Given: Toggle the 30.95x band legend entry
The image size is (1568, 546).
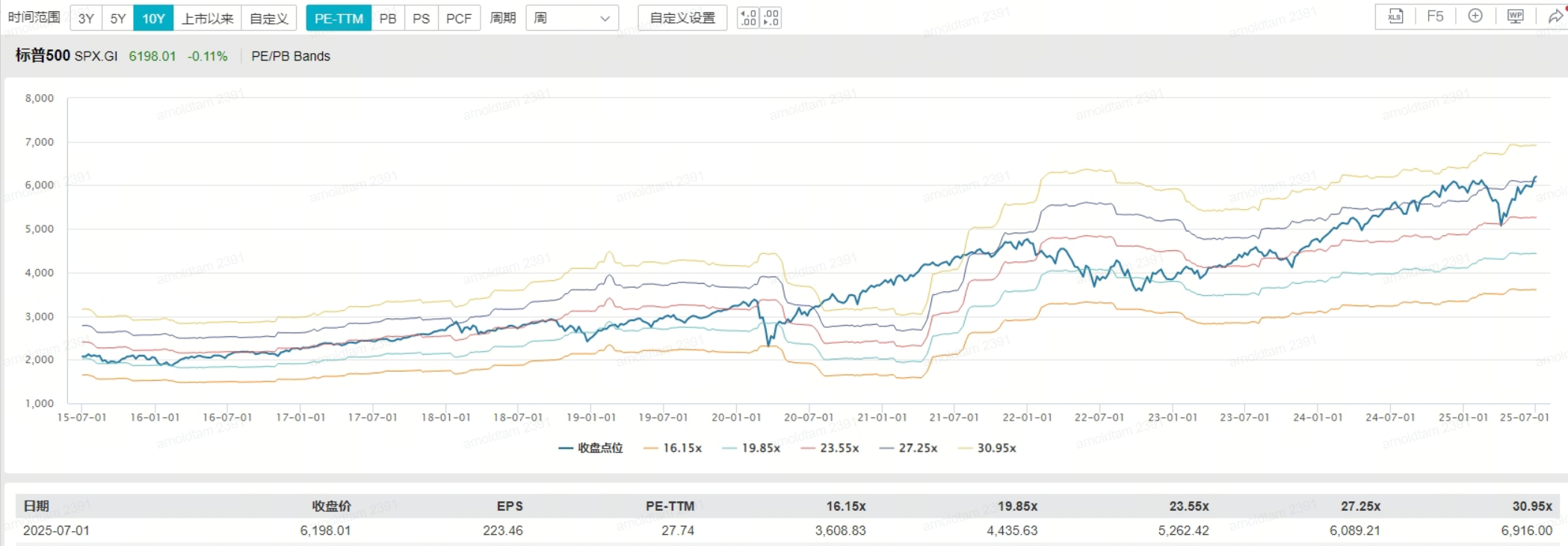Looking at the screenshot, I should [987, 448].
